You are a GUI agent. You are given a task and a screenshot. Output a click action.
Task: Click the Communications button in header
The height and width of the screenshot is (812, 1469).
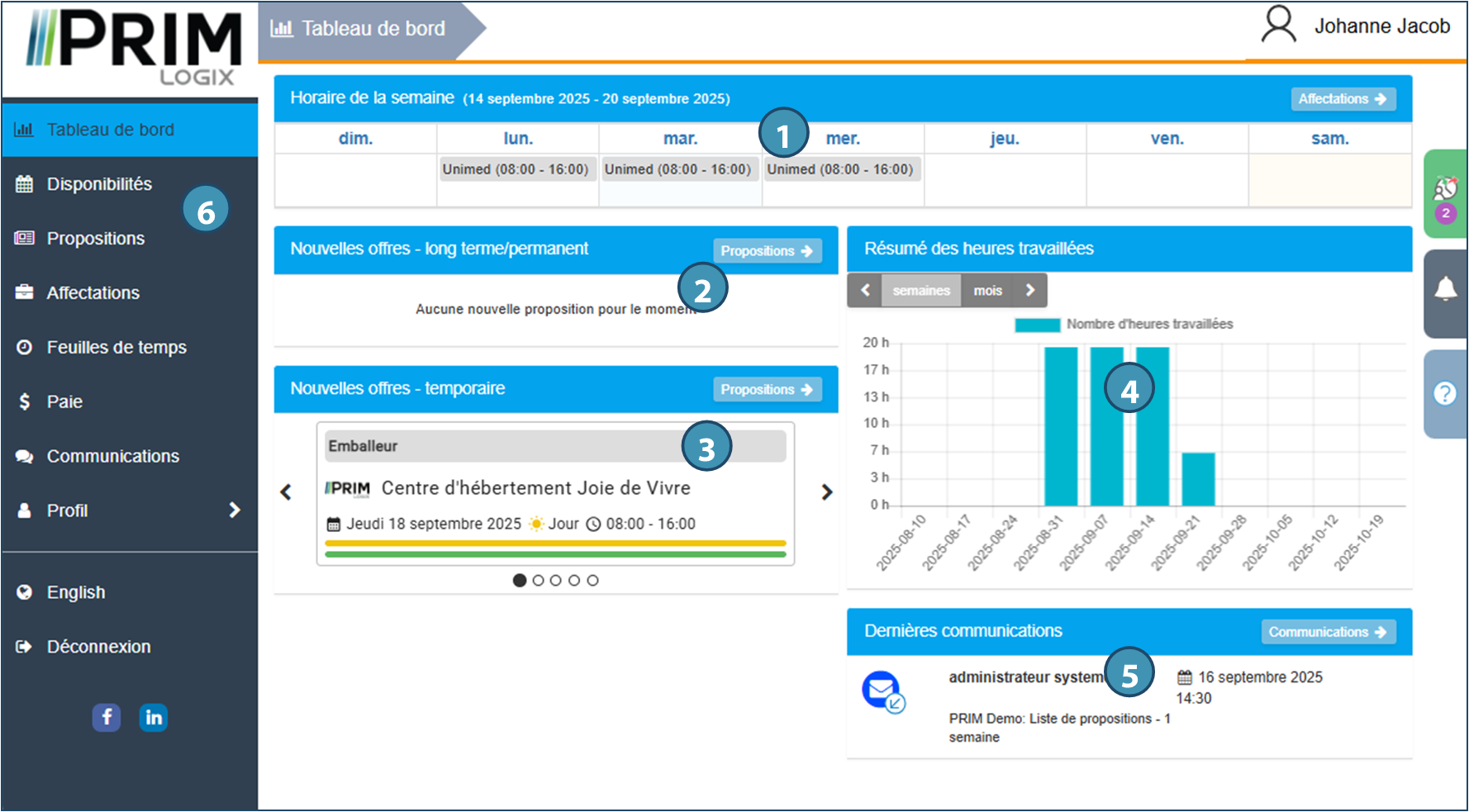pyautogui.click(x=1328, y=632)
